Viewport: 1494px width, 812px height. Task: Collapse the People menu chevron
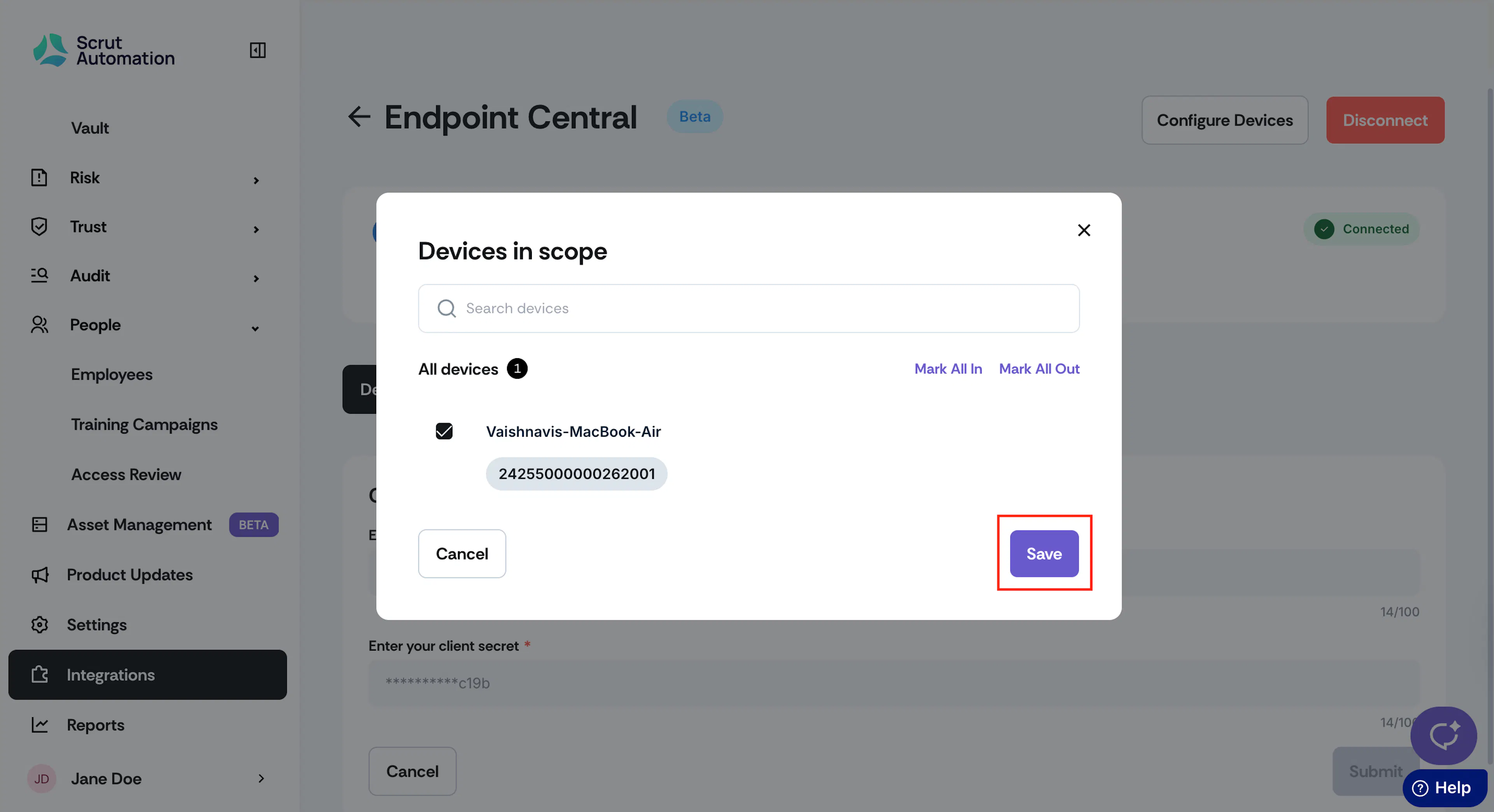(255, 329)
